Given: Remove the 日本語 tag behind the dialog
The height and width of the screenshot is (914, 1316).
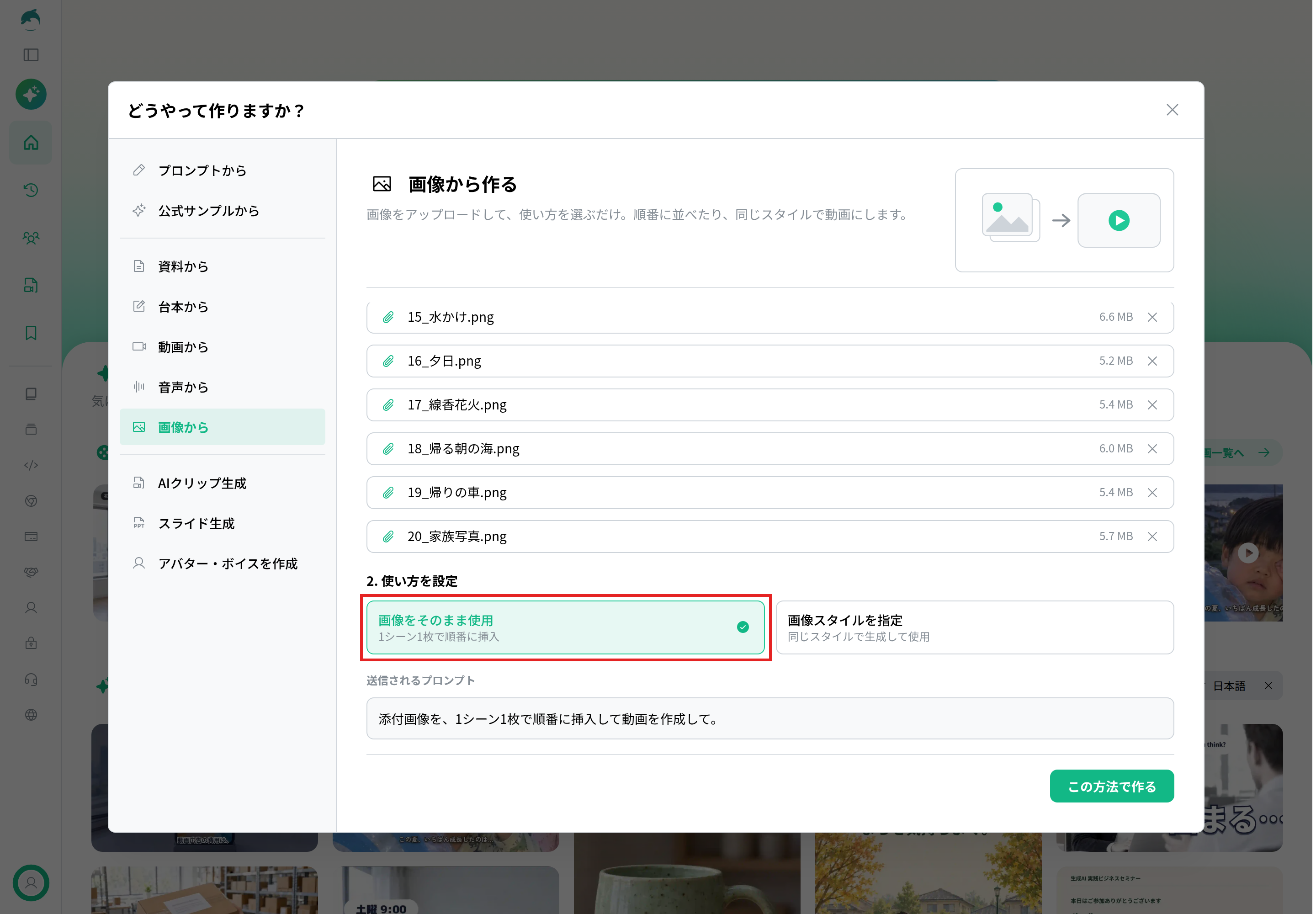Looking at the screenshot, I should pyautogui.click(x=1268, y=685).
